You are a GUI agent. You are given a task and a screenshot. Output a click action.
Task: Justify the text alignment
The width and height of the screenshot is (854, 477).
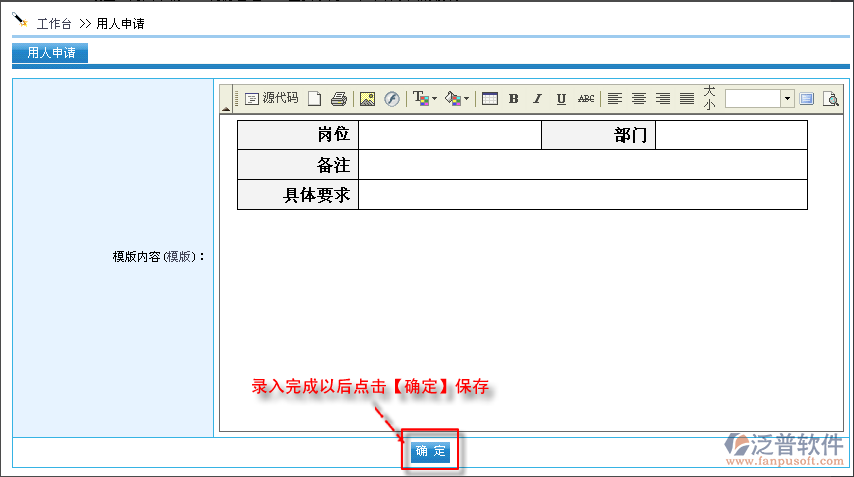coord(687,99)
